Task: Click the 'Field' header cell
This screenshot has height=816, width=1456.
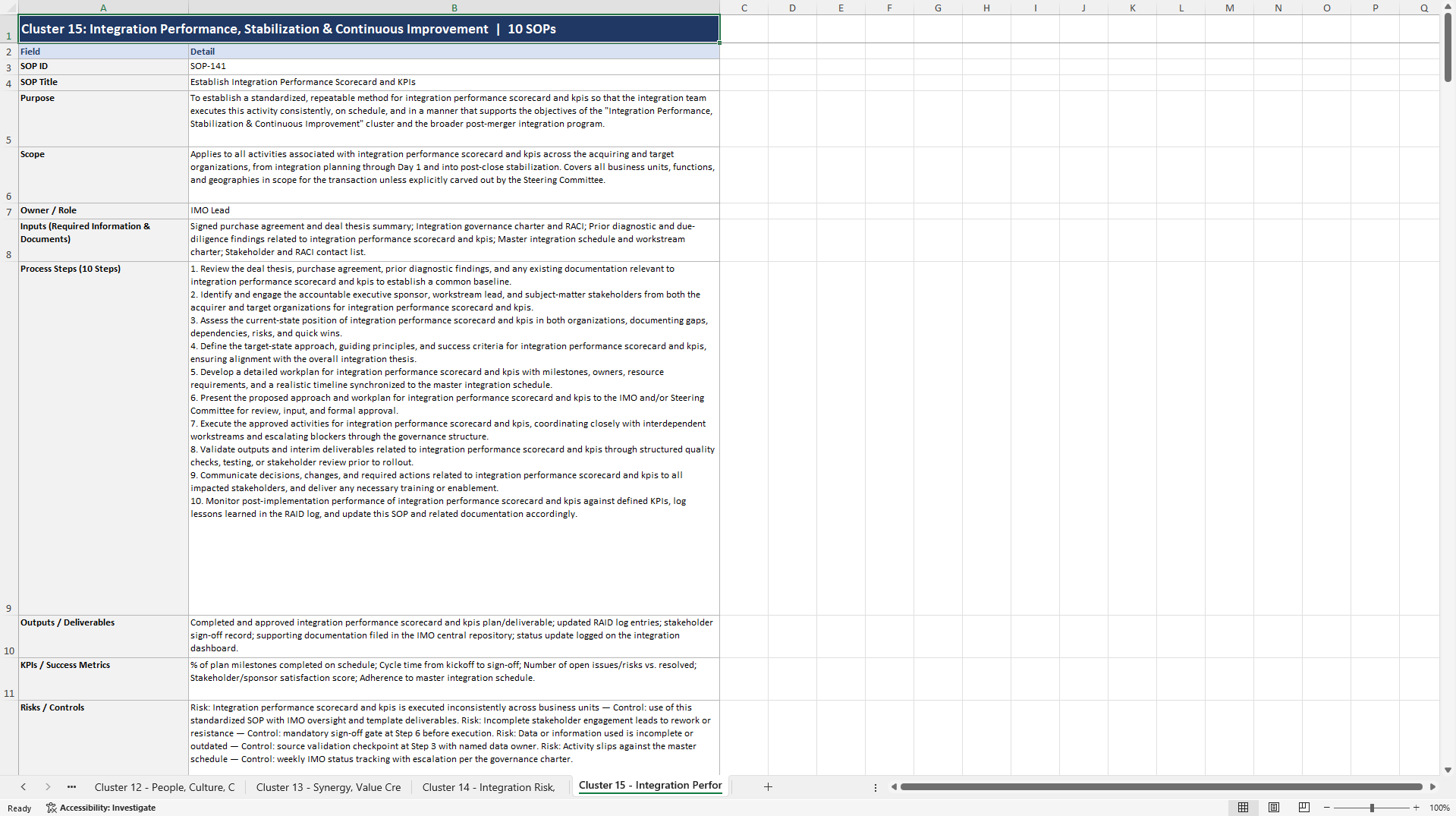Action: pyautogui.click(x=103, y=52)
